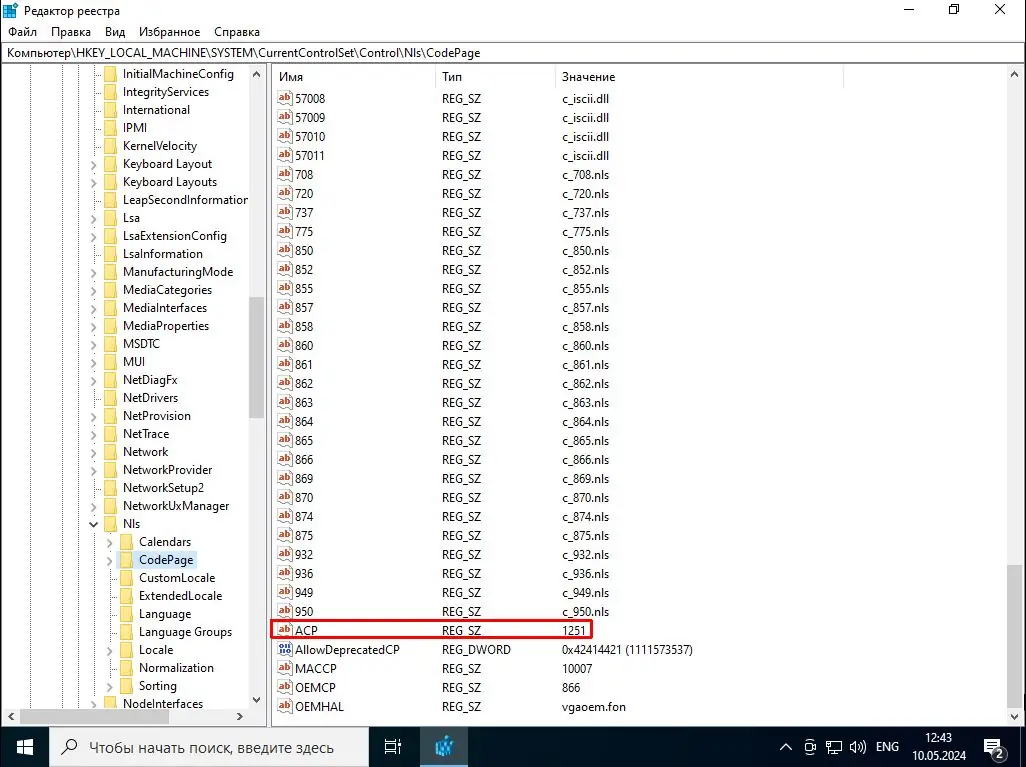The height and width of the screenshot is (767, 1026).
Task: Select the Registry Editor icon on the taskbar
Action: click(444, 746)
